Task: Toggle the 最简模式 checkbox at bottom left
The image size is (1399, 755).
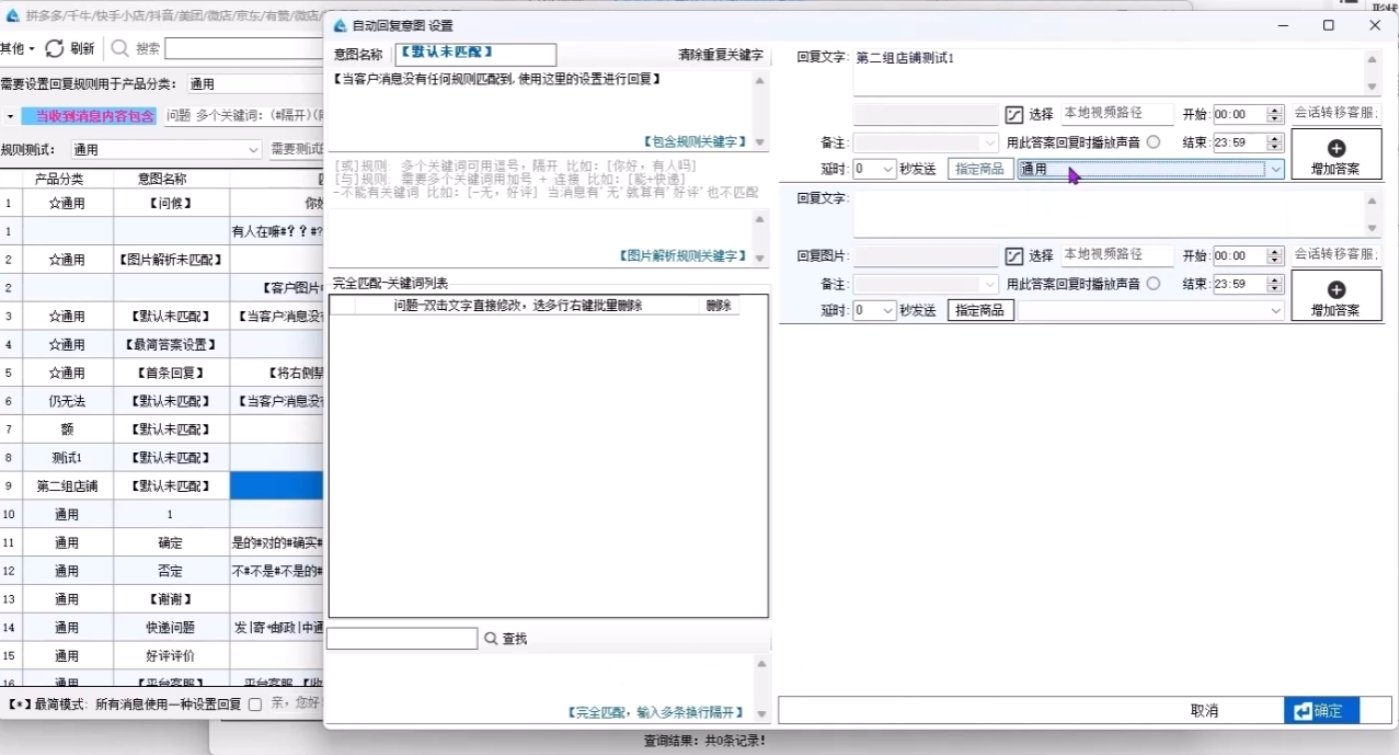Action: pos(255,704)
